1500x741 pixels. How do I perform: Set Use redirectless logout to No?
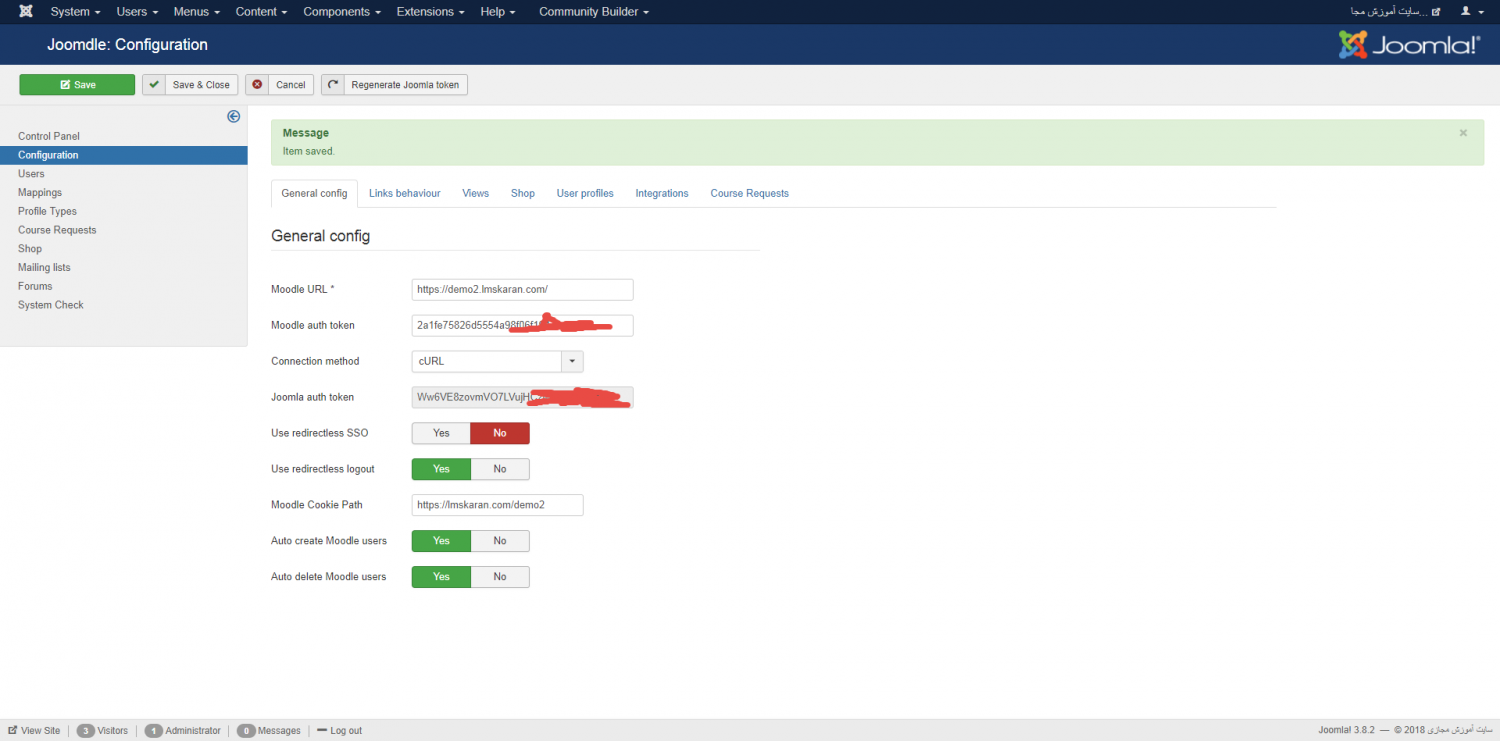(x=499, y=469)
